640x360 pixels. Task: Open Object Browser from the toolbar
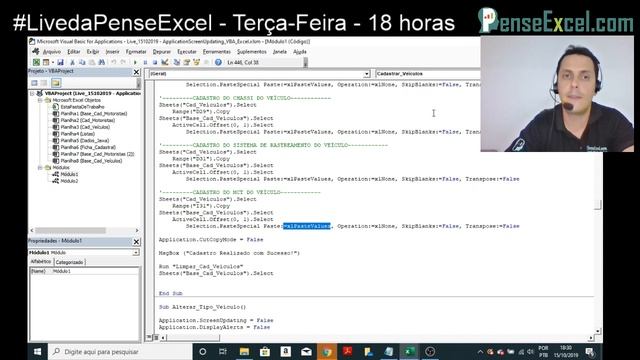(x=196, y=62)
